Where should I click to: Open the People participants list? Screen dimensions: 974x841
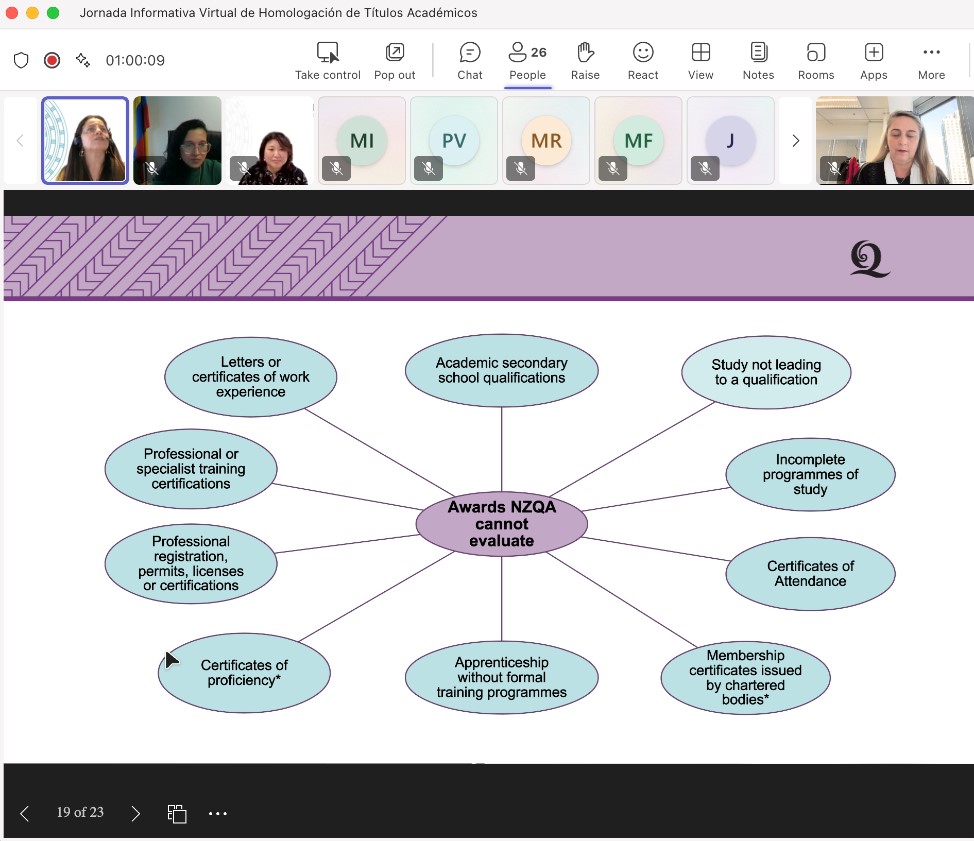point(527,61)
